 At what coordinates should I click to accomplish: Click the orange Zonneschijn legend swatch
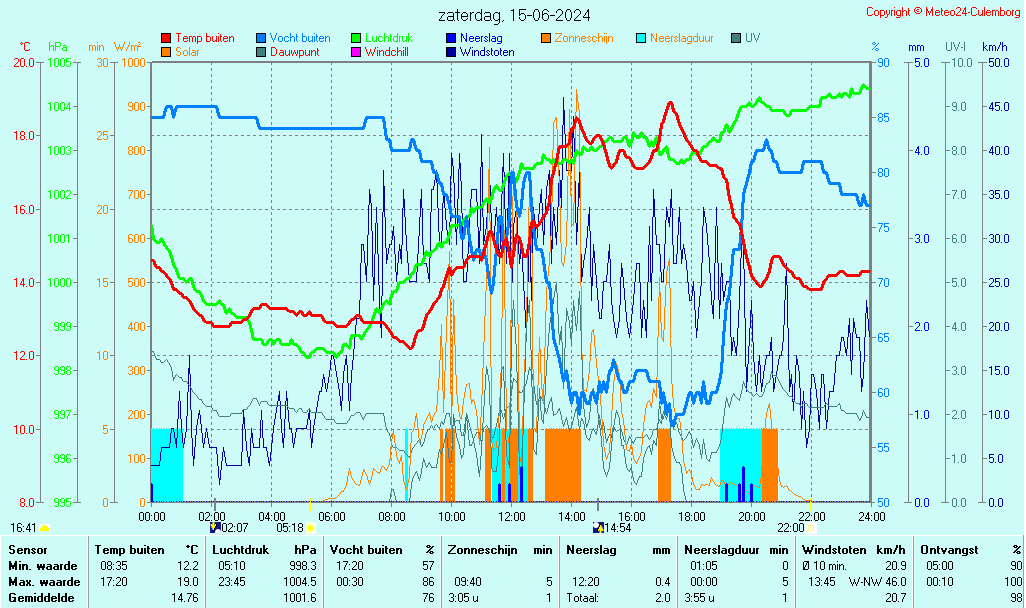click(x=546, y=38)
